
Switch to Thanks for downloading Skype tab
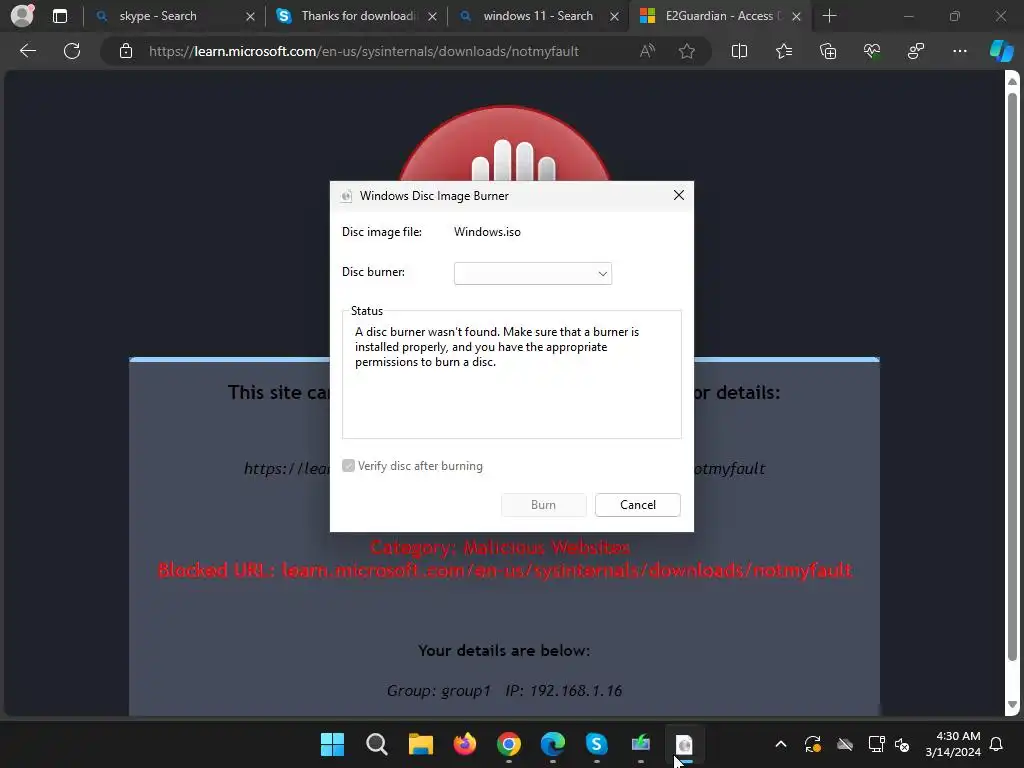pos(358,16)
